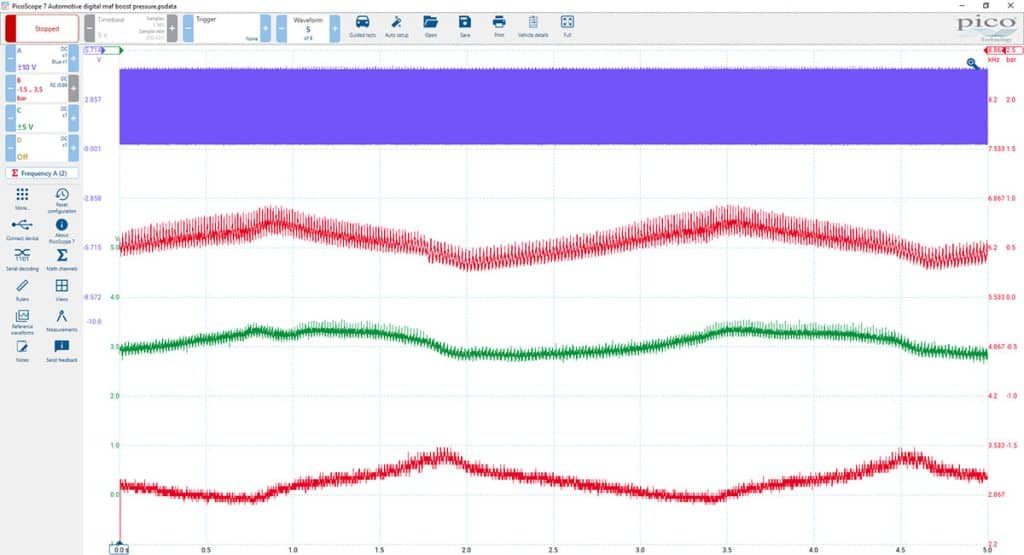Screen dimensions: 1024x555
Task: Select the Rulers tool
Action: (22, 290)
